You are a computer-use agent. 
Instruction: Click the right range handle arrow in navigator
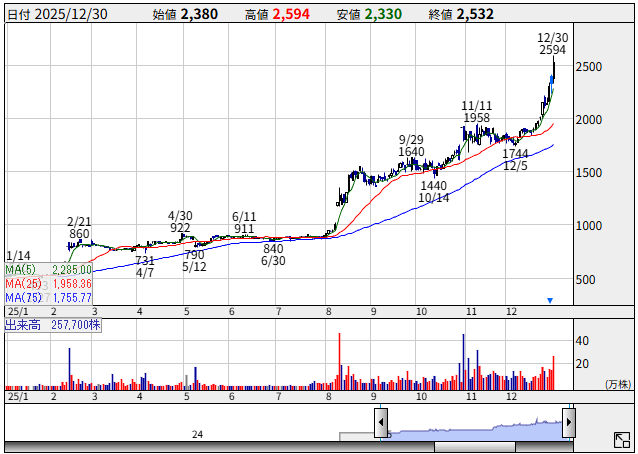point(569,423)
